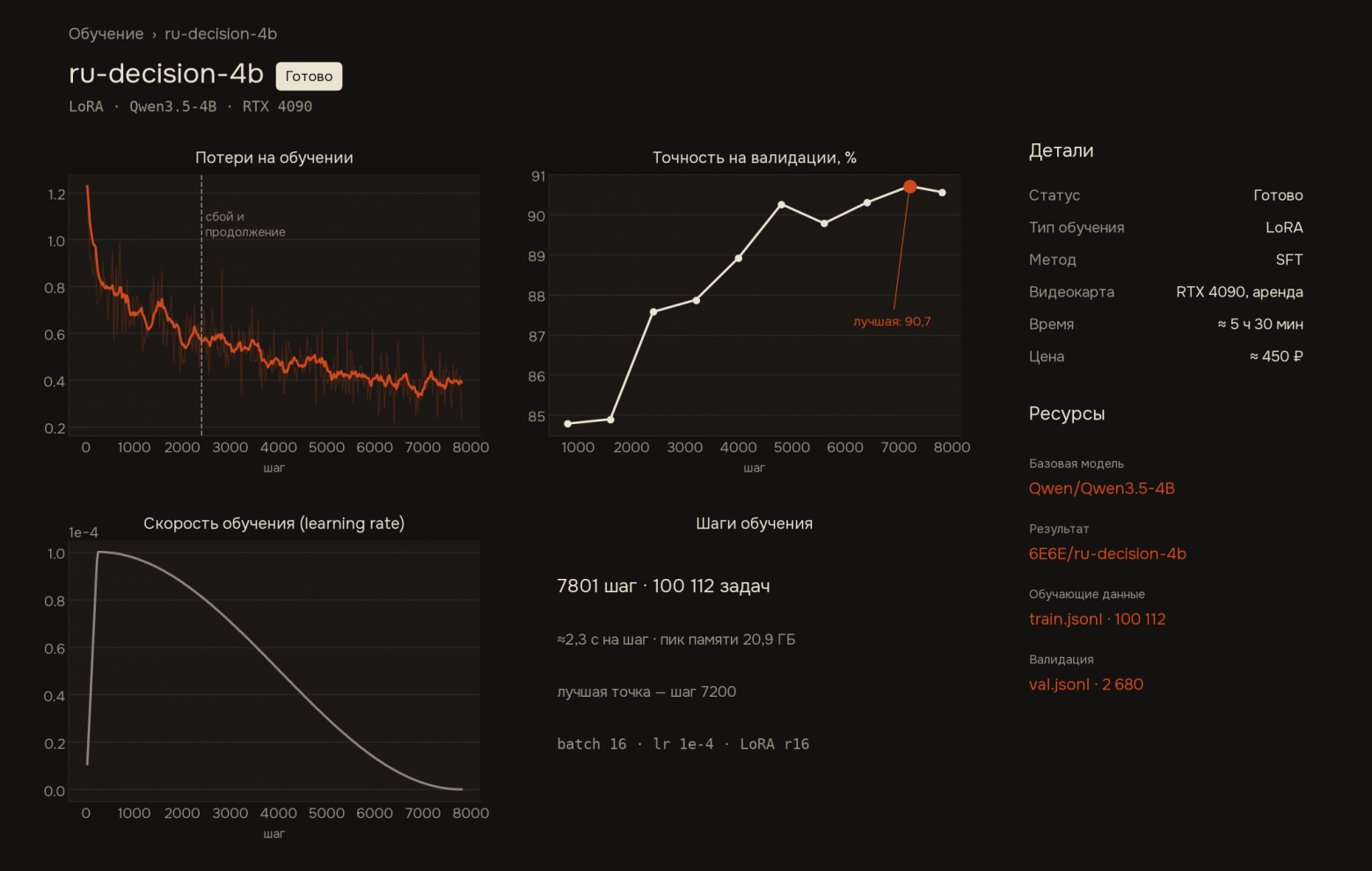1372x871 pixels.
Task: Open val.jsonl · 2 680 validation link
Action: [x=1085, y=684]
